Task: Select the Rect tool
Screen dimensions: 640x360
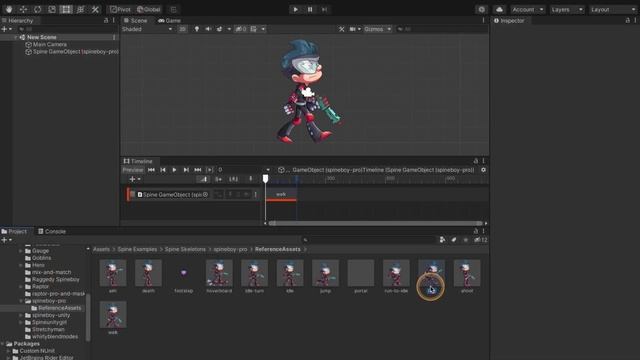Action: pos(66,9)
